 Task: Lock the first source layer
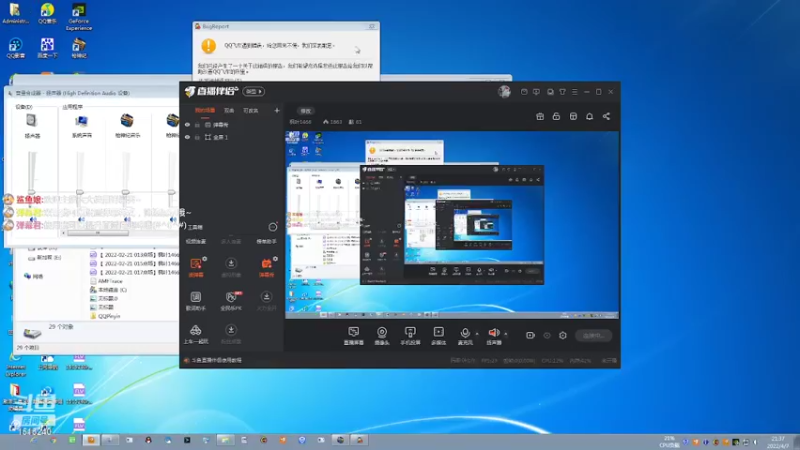197,124
